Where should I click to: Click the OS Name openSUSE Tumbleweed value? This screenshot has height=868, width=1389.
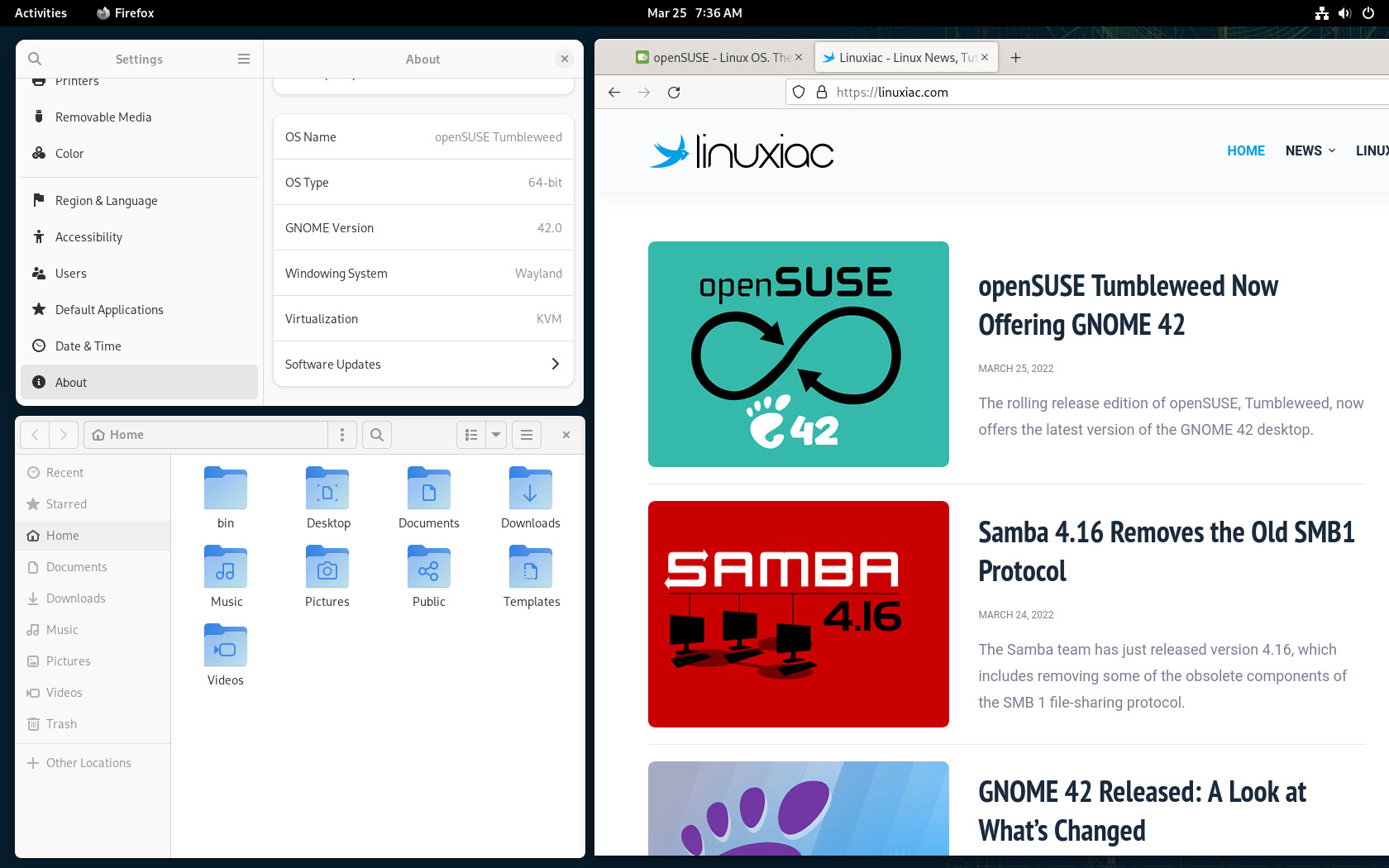point(499,137)
